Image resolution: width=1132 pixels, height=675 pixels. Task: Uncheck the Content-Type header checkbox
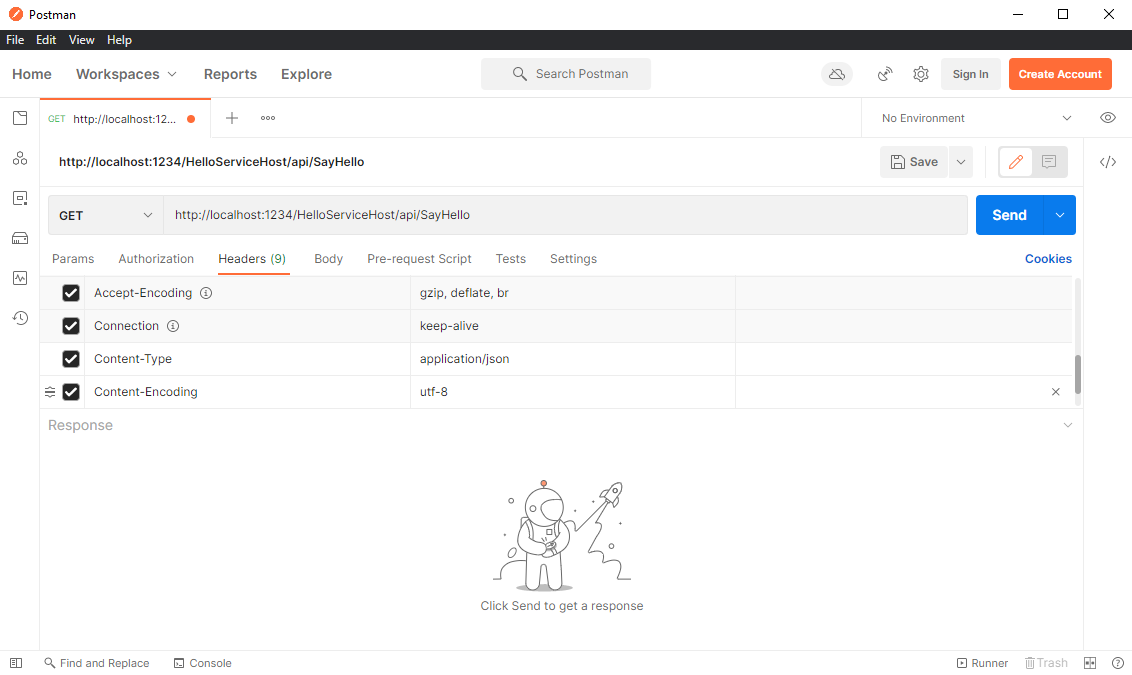pos(71,359)
